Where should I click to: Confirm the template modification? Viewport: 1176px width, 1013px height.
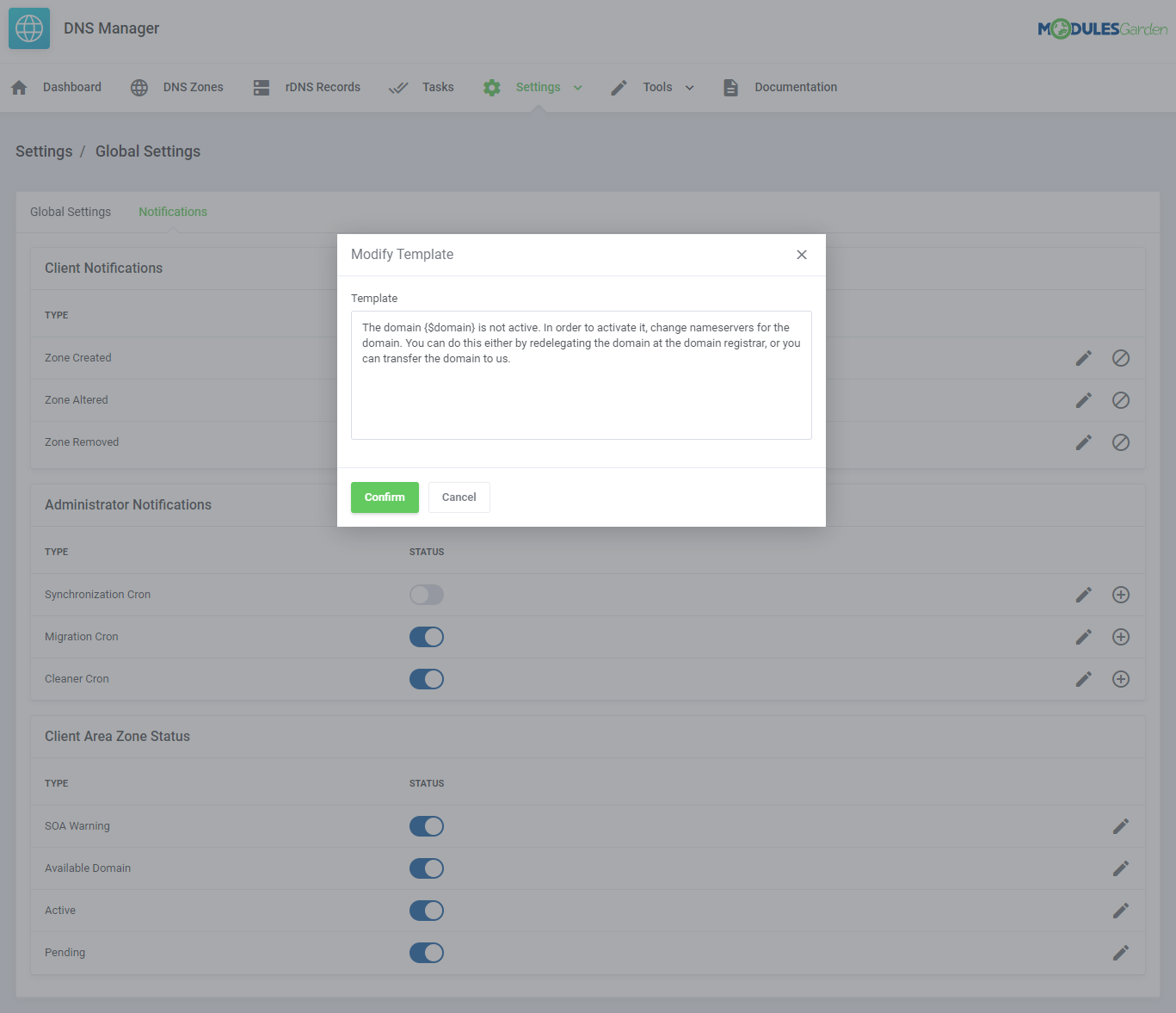pos(385,497)
